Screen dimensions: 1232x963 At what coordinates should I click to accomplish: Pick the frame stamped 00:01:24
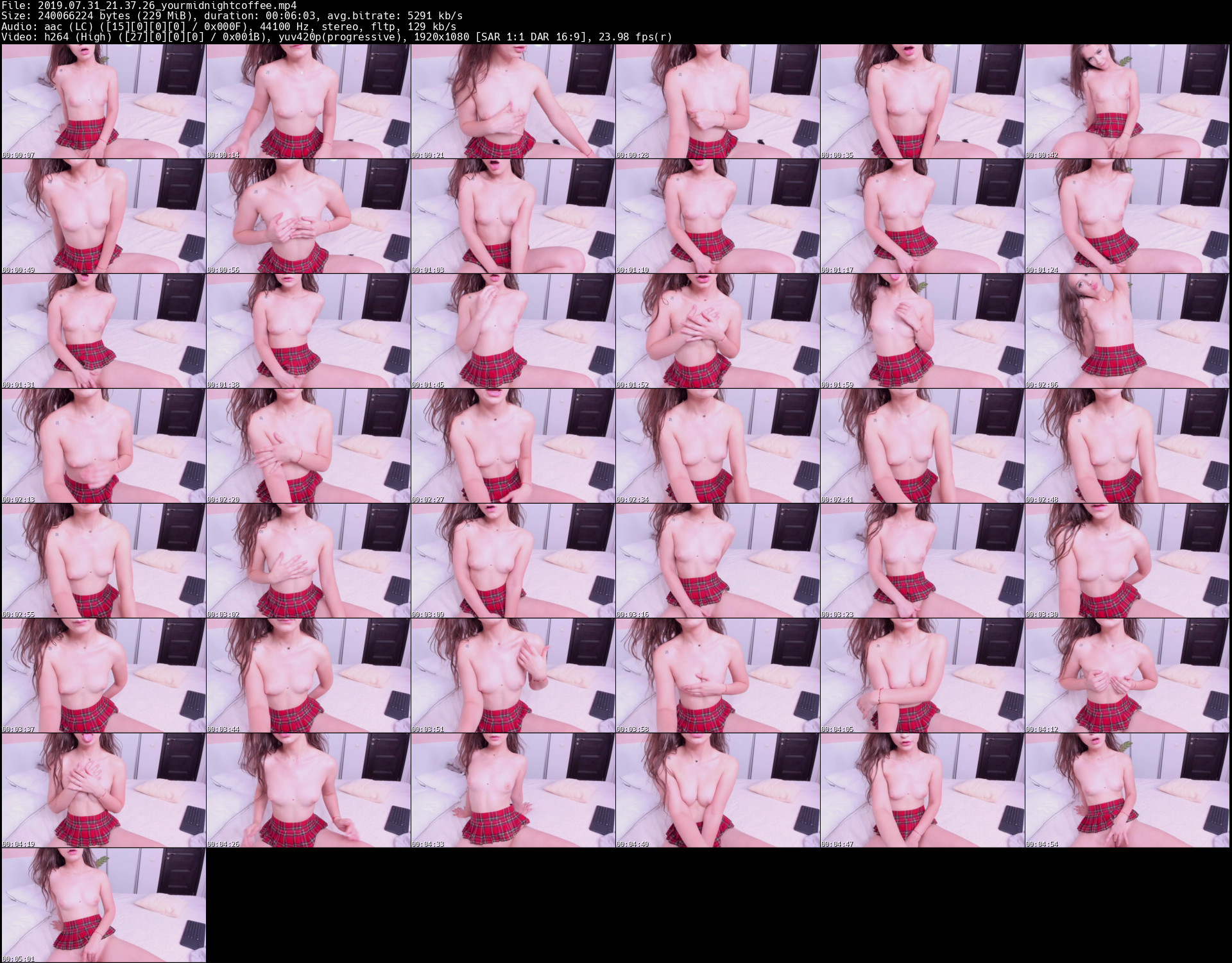[1127, 216]
